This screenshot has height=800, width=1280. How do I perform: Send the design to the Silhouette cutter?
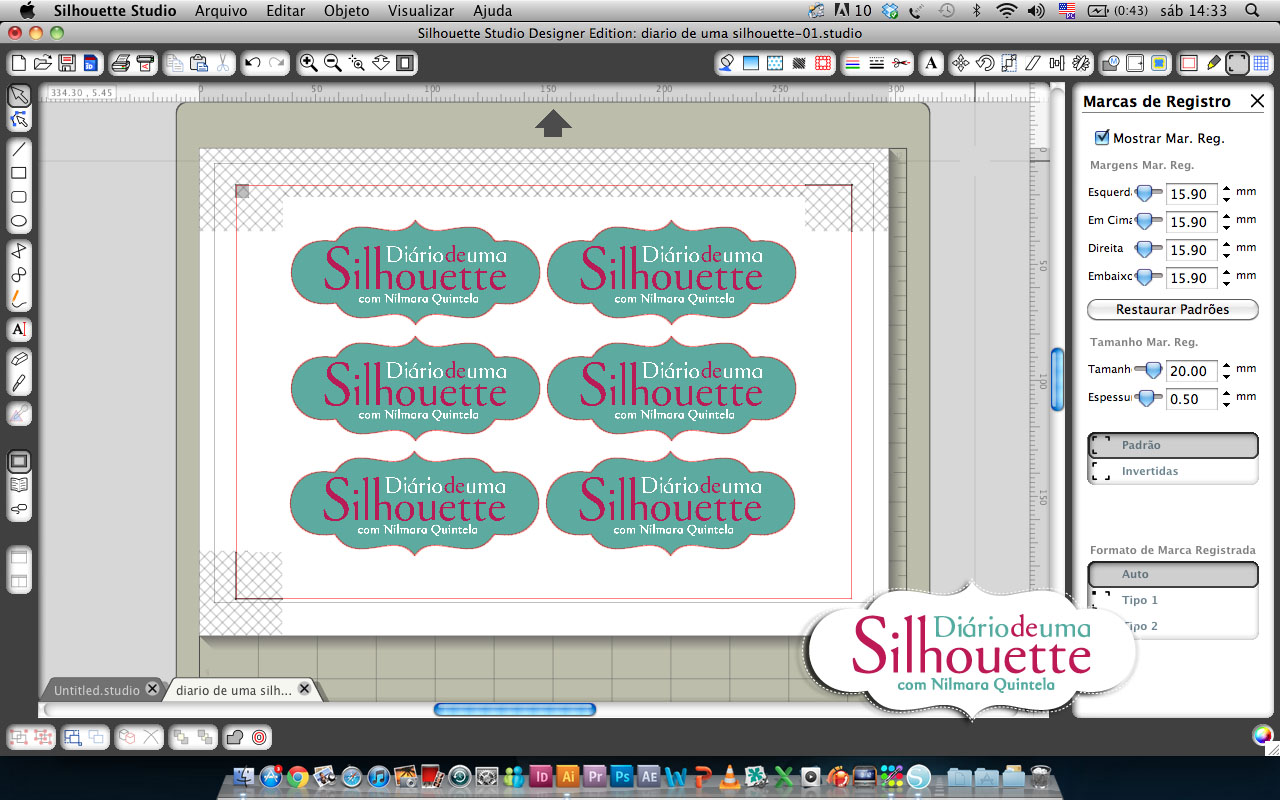tap(145, 63)
